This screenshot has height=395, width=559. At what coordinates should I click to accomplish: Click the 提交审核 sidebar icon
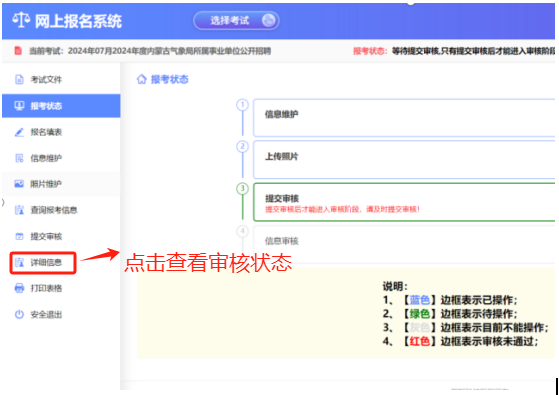click(19, 236)
